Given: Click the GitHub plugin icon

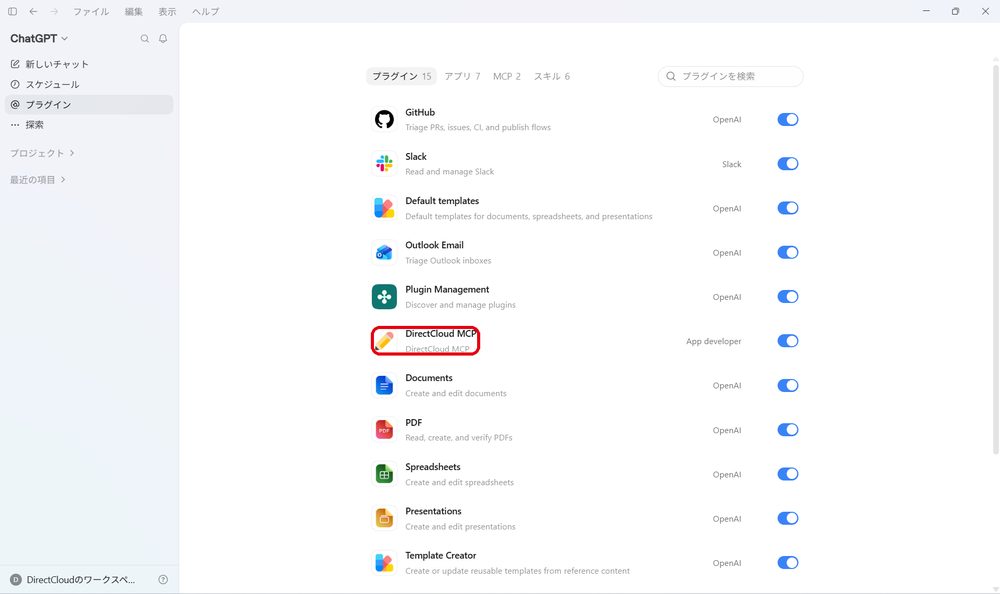Looking at the screenshot, I should click(x=384, y=119).
